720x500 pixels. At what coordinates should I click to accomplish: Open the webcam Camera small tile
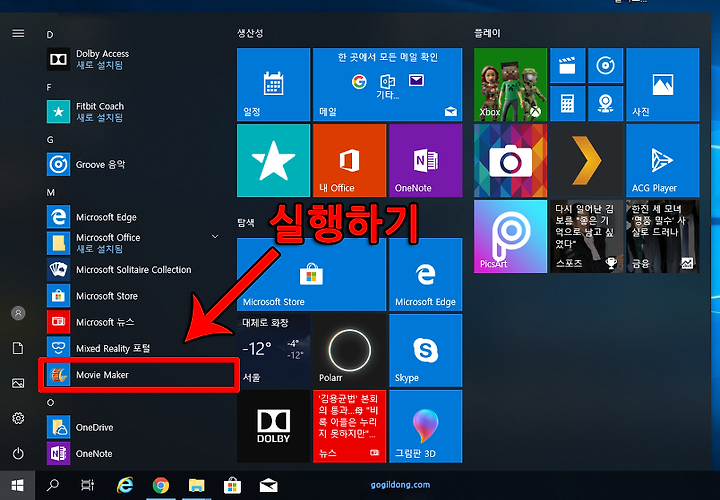(x=605, y=103)
